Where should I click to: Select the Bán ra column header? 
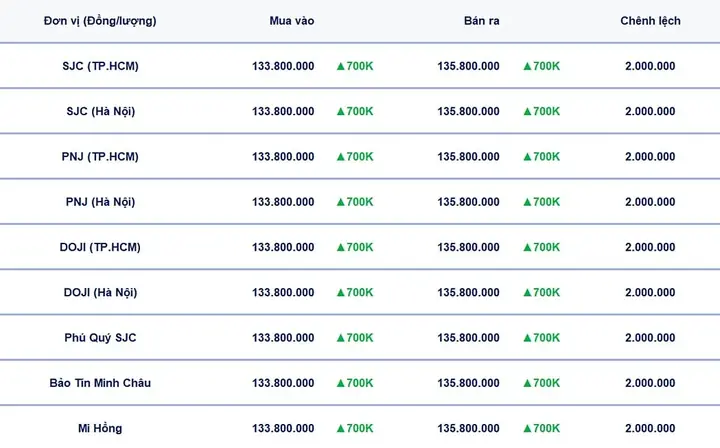(x=481, y=21)
